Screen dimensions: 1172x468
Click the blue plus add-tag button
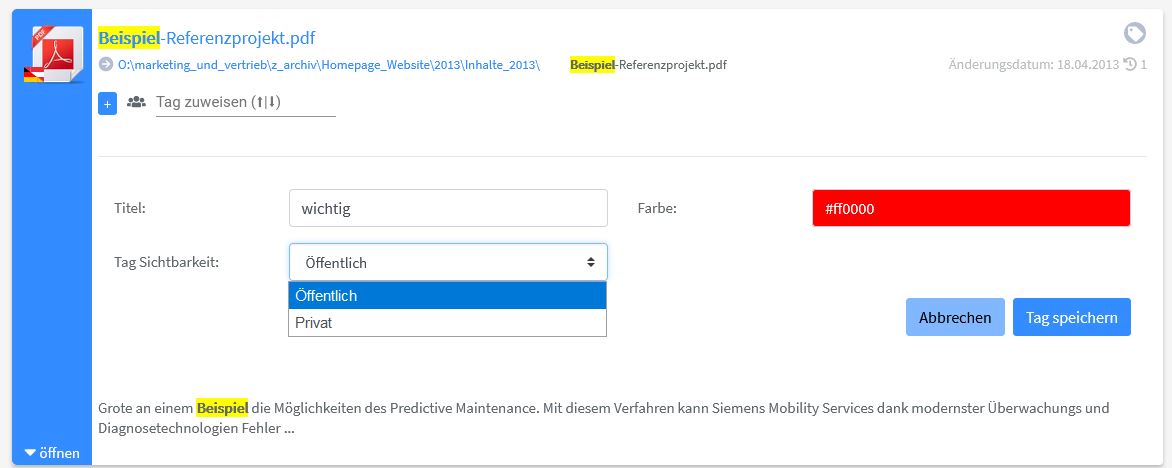(107, 105)
